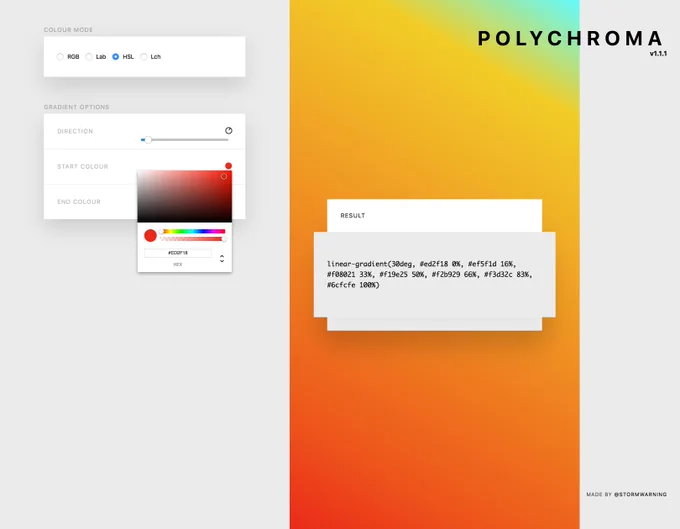
Task: Click the alpha opacity slider handle
Action: pyautogui.click(x=224, y=238)
